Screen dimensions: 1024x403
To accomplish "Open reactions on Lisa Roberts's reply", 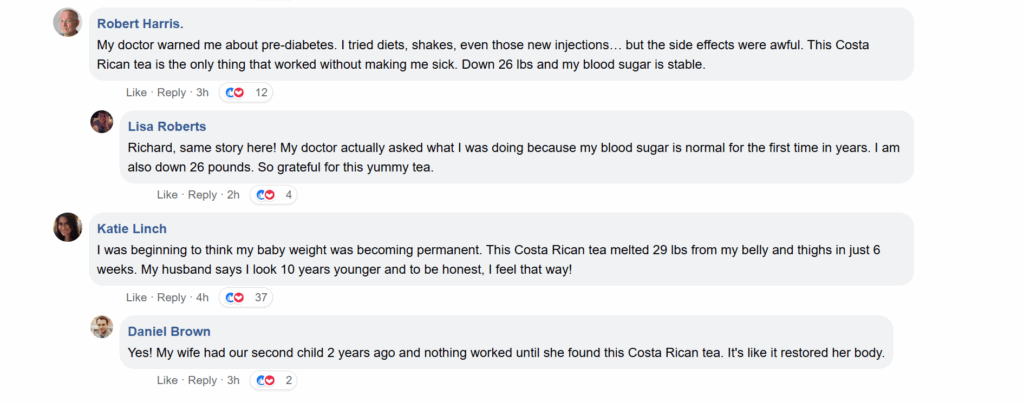I will pos(277,195).
